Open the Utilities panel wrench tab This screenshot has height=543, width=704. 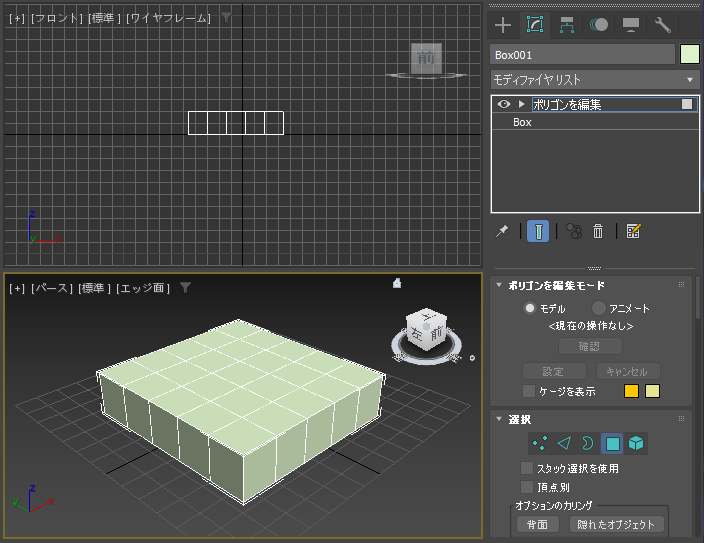[663, 25]
